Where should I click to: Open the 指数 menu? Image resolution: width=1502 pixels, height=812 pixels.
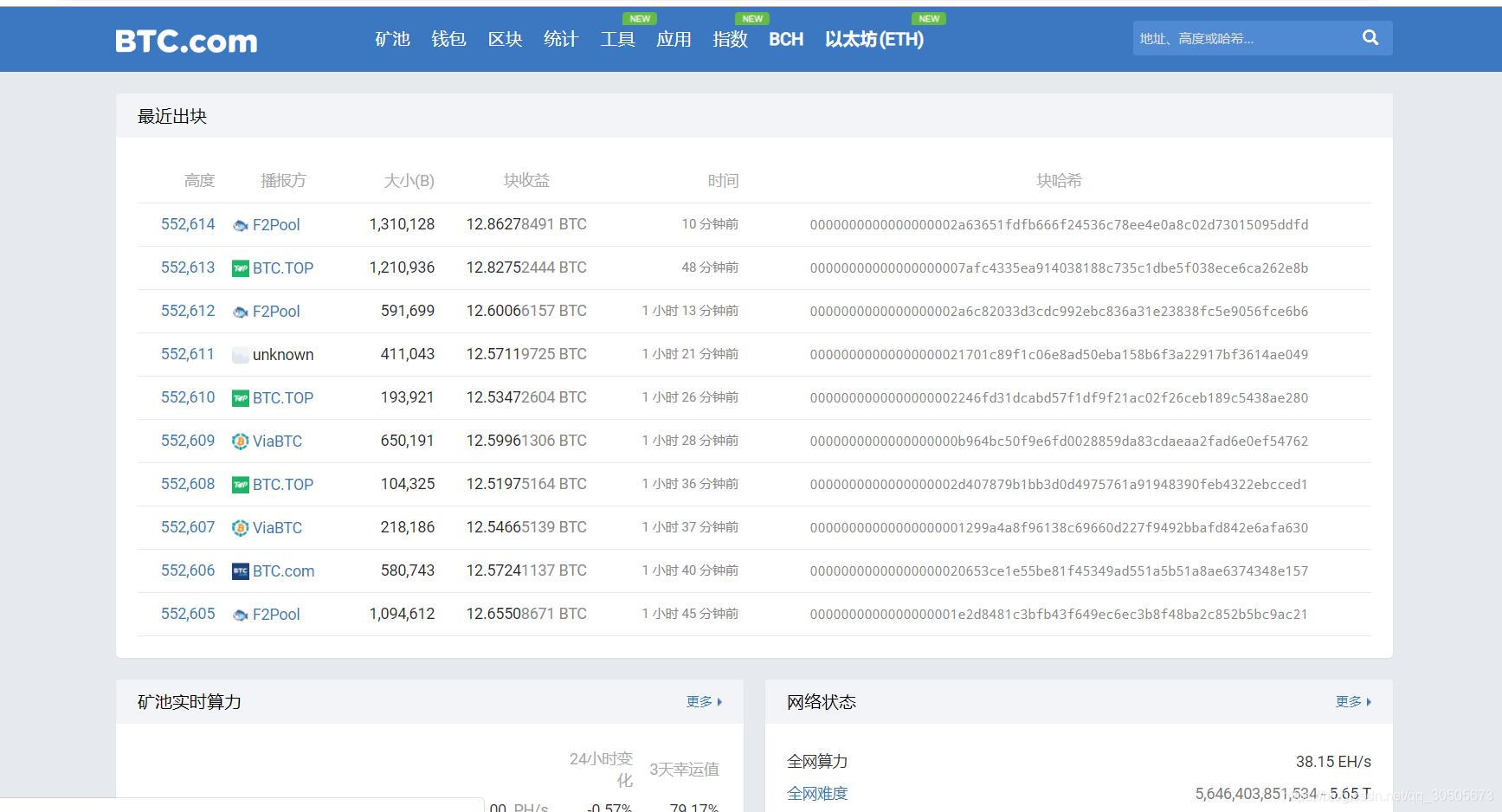tap(730, 39)
